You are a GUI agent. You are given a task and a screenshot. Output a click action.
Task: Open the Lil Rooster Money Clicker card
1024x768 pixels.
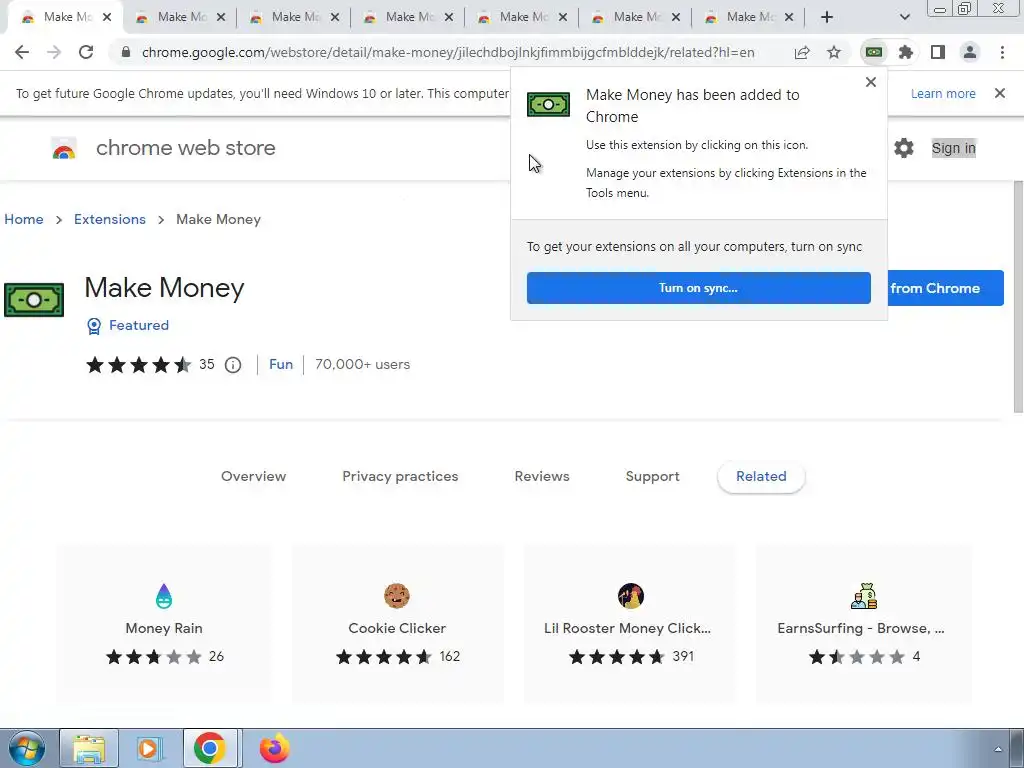tap(630, 624)
